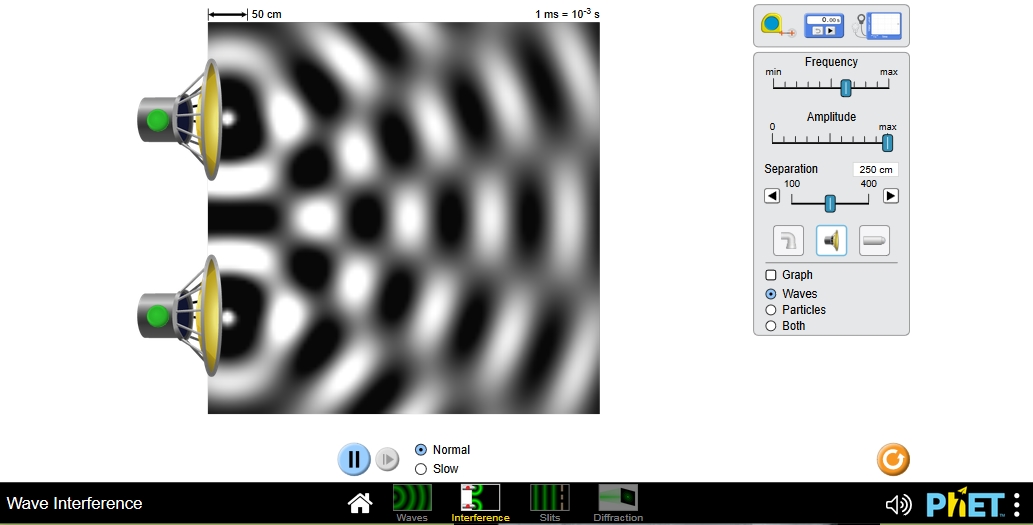Toggle the top speaker's green button

[157, 120]
